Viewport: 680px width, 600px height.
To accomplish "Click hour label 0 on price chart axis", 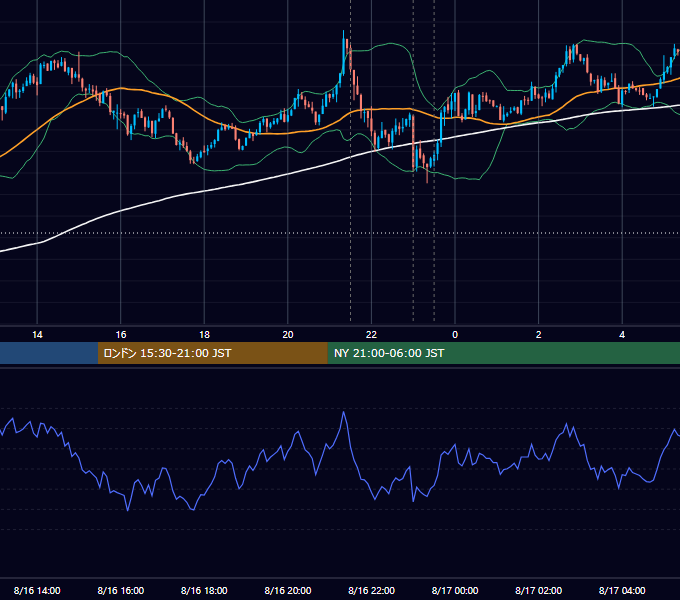I will pyautogui.click(x=455, y=335).
